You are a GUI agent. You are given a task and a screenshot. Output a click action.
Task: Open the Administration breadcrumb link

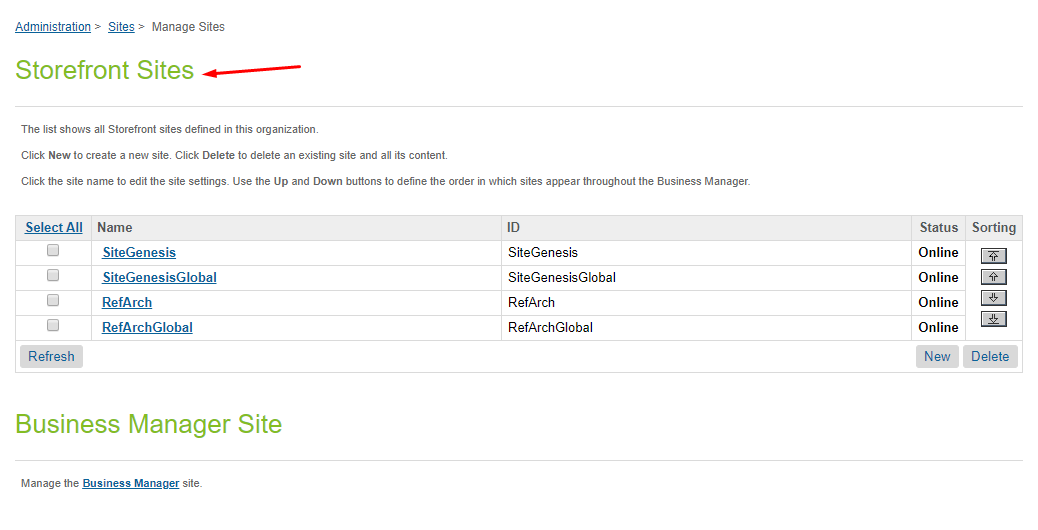pyautogui.click(x=53, y=27)
